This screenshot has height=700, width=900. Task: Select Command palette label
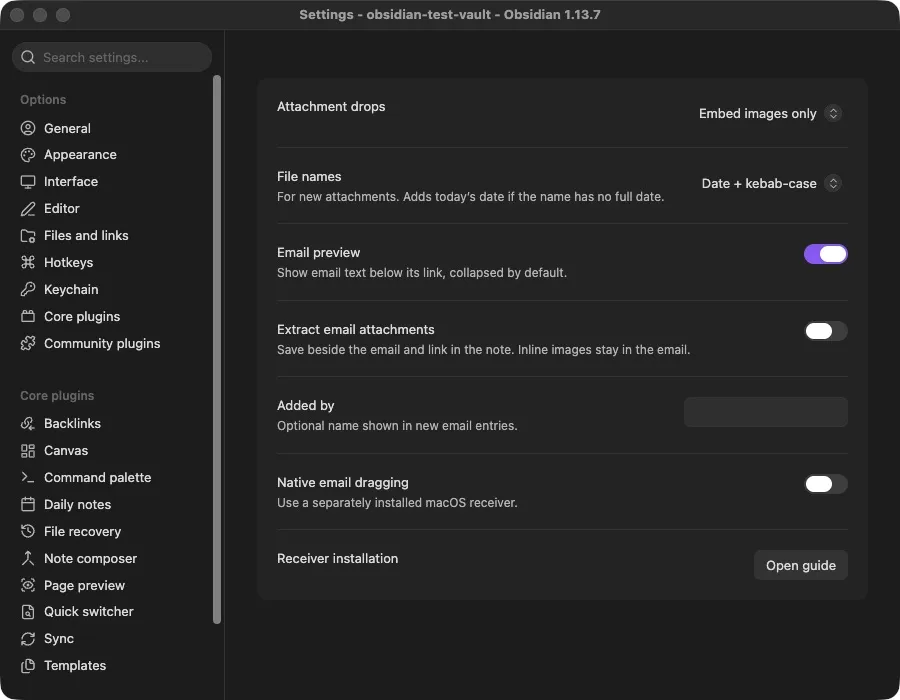tap(98, 477)
